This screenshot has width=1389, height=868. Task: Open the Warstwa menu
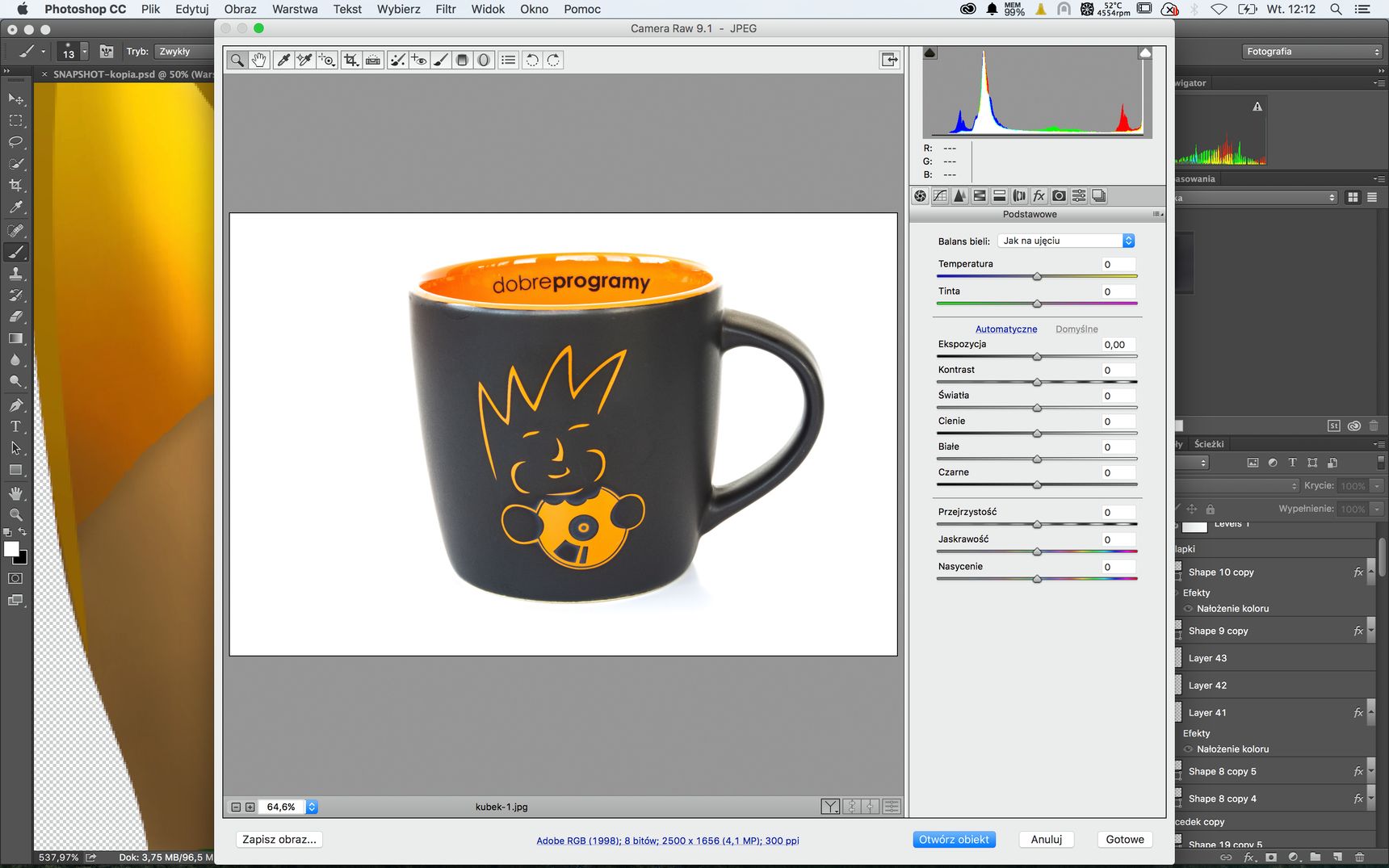(x=295, y=9)
